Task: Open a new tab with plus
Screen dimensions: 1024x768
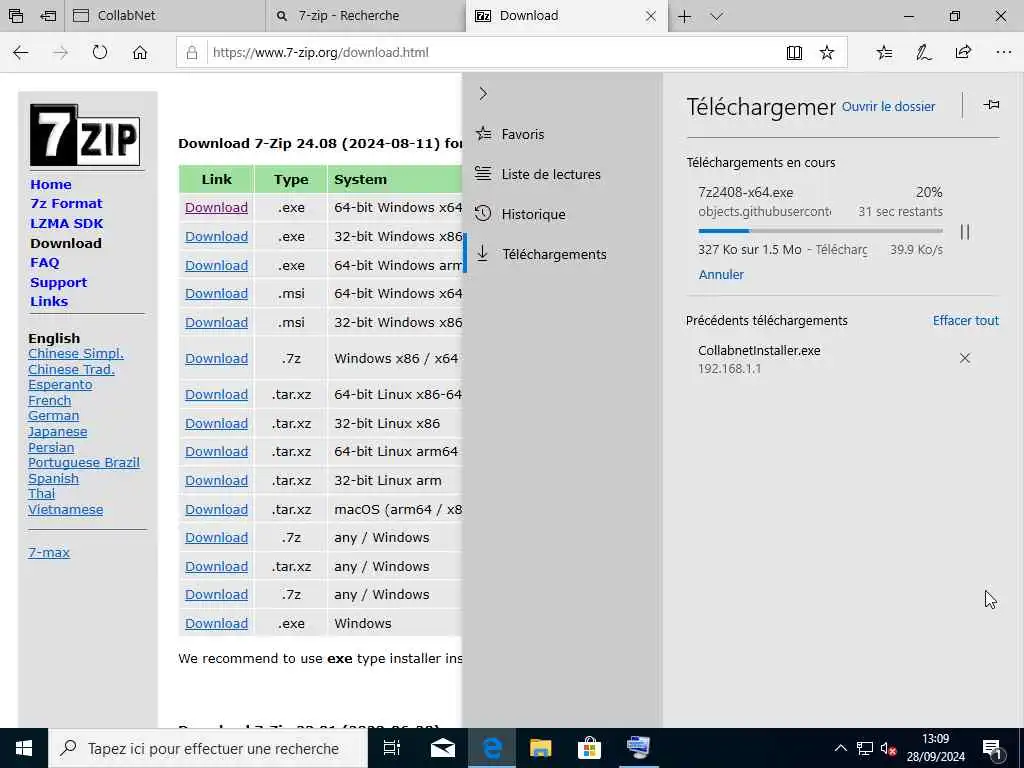Action: coord(684,16)
